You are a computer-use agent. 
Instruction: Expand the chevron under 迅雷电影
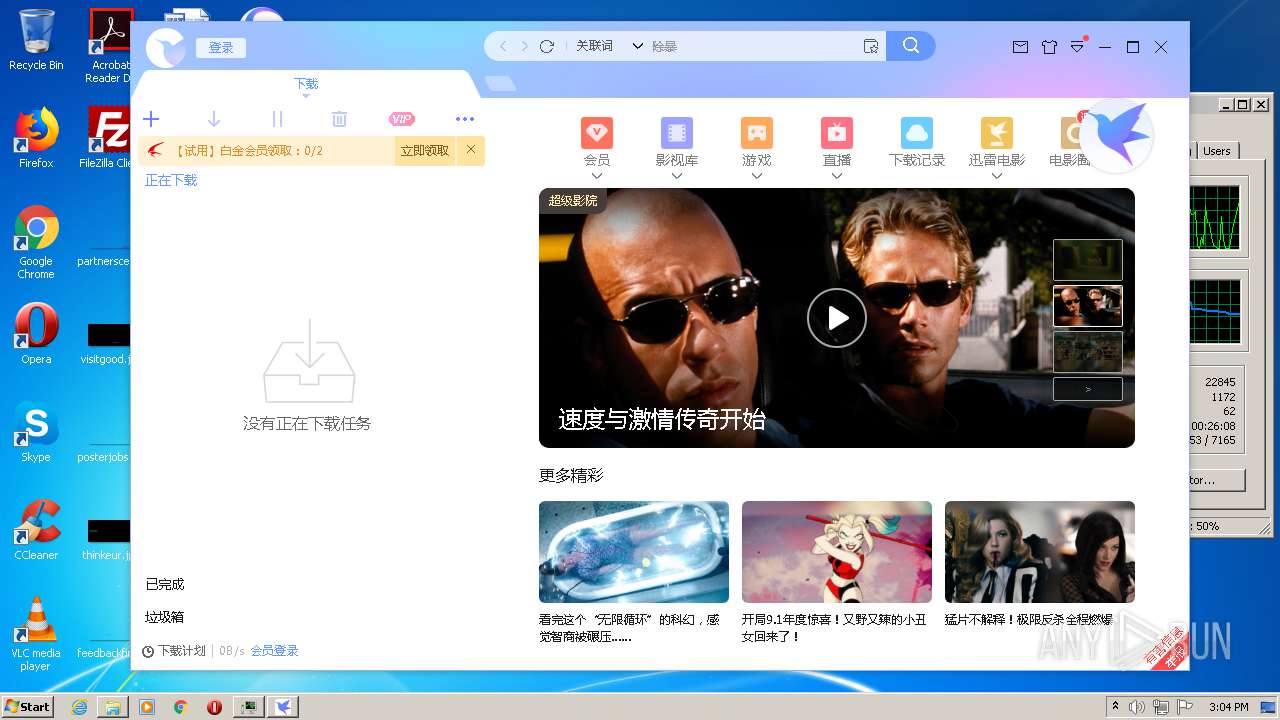[x=997, y=176]
